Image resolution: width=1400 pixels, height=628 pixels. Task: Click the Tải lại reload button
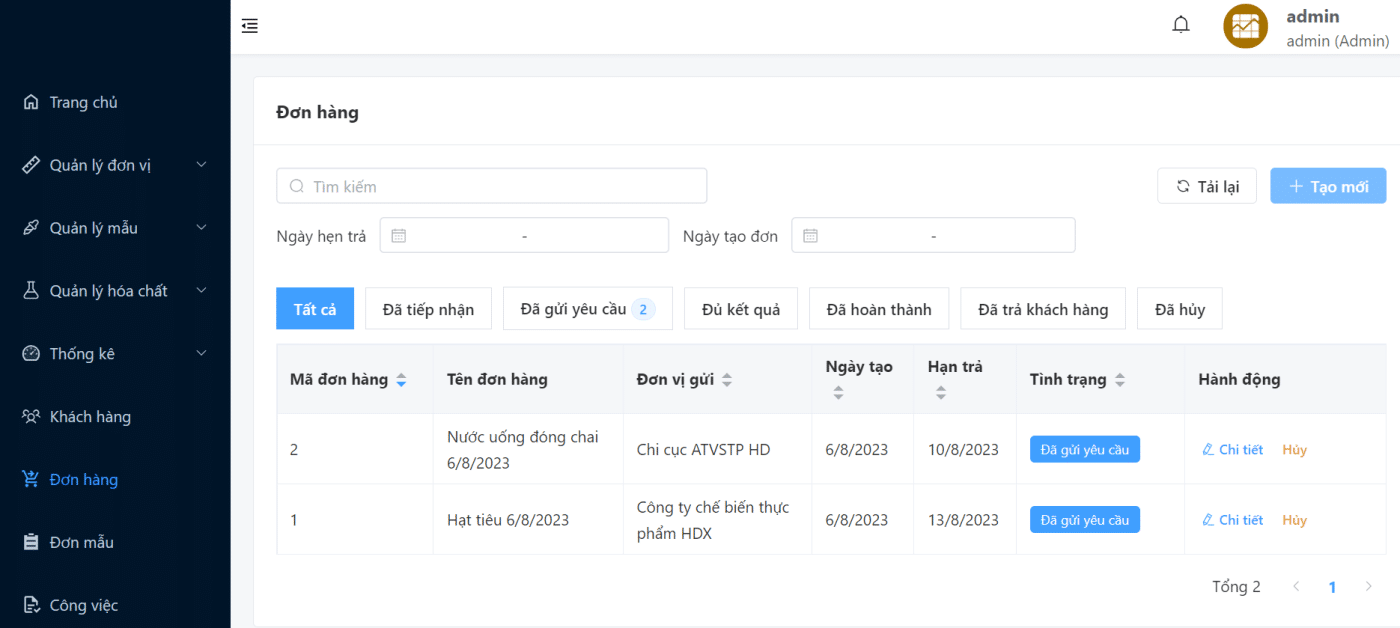click(1207, 186)
